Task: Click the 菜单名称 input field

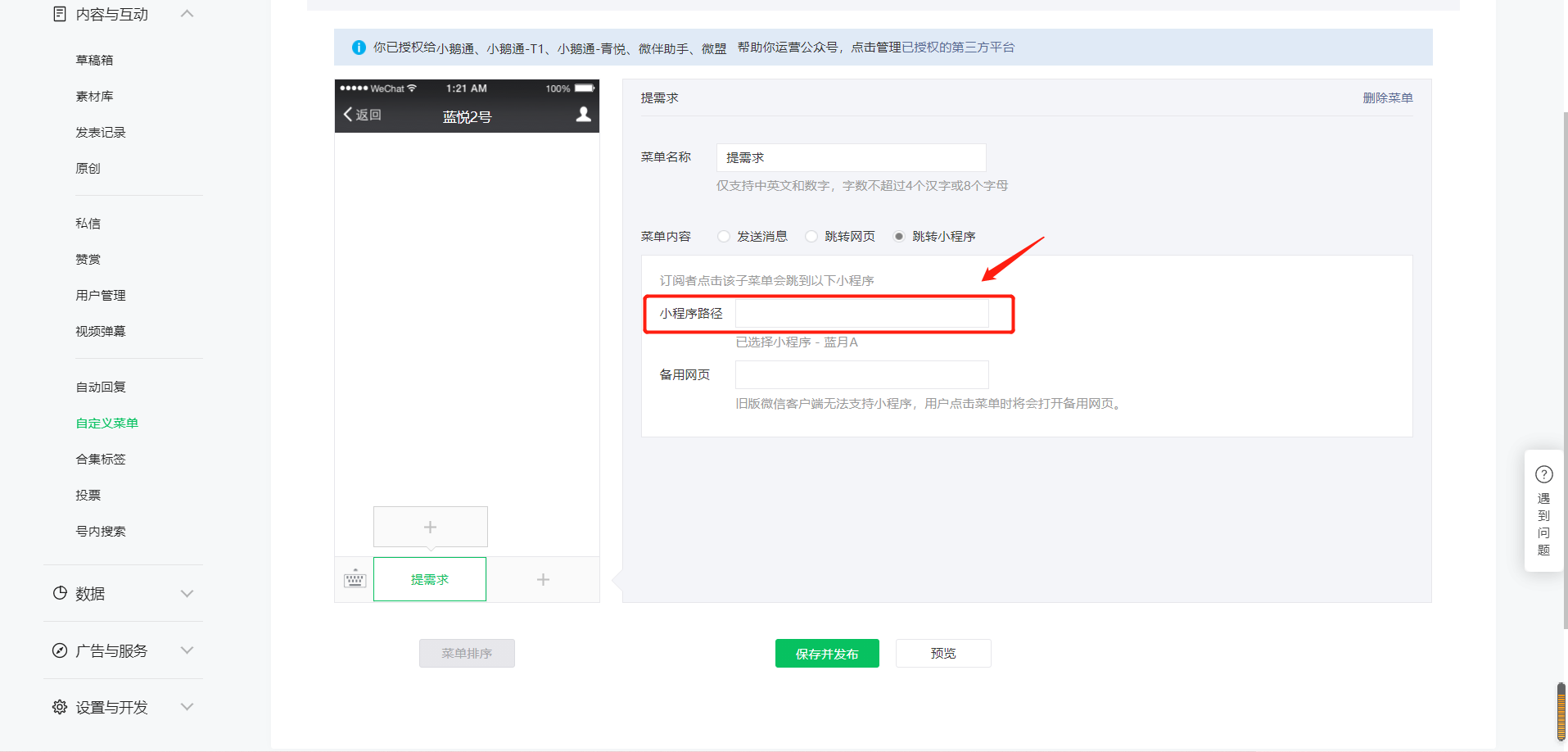Action: (x=852, y=157)
